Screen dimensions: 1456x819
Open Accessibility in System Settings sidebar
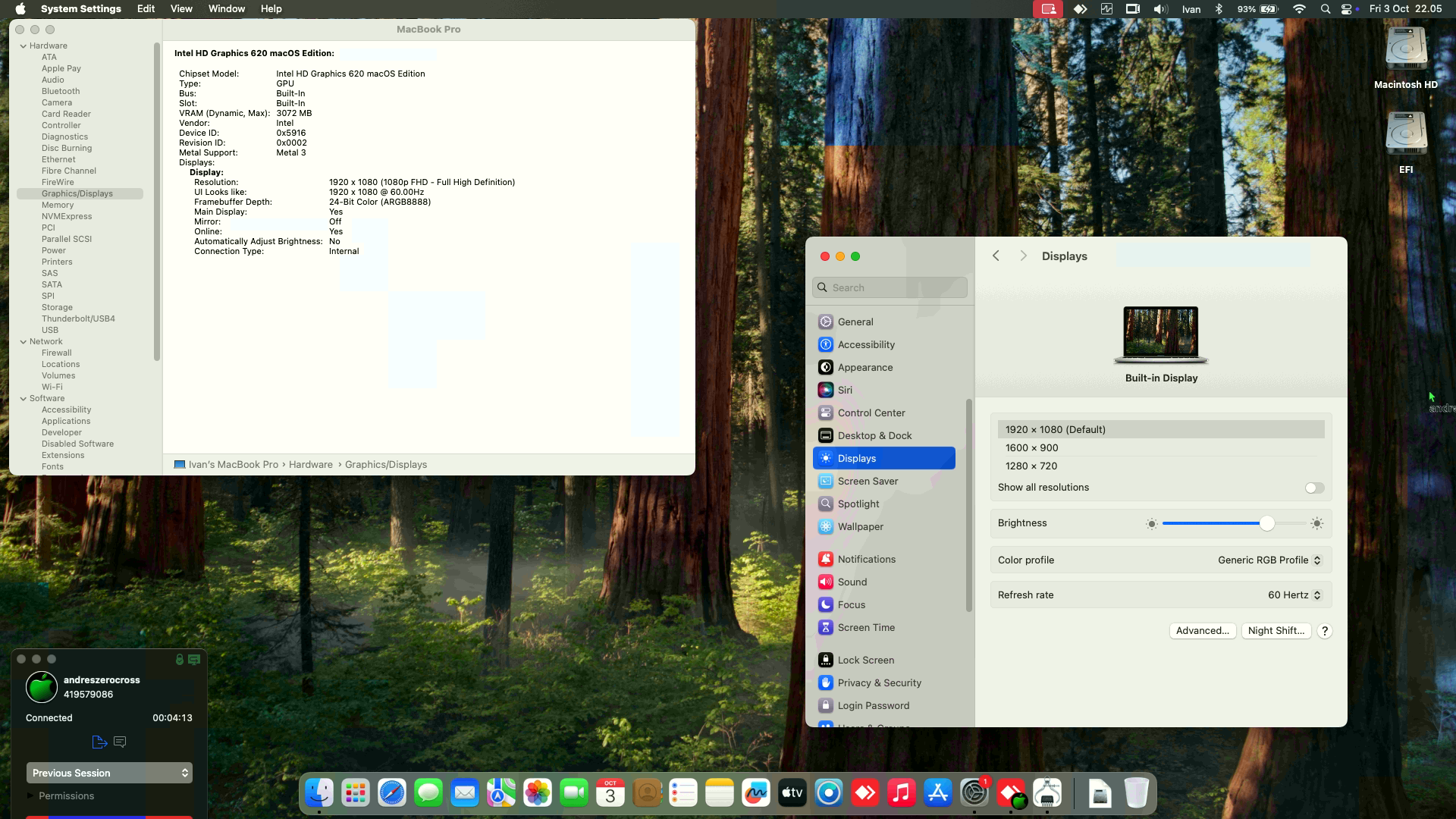(884, 345)
